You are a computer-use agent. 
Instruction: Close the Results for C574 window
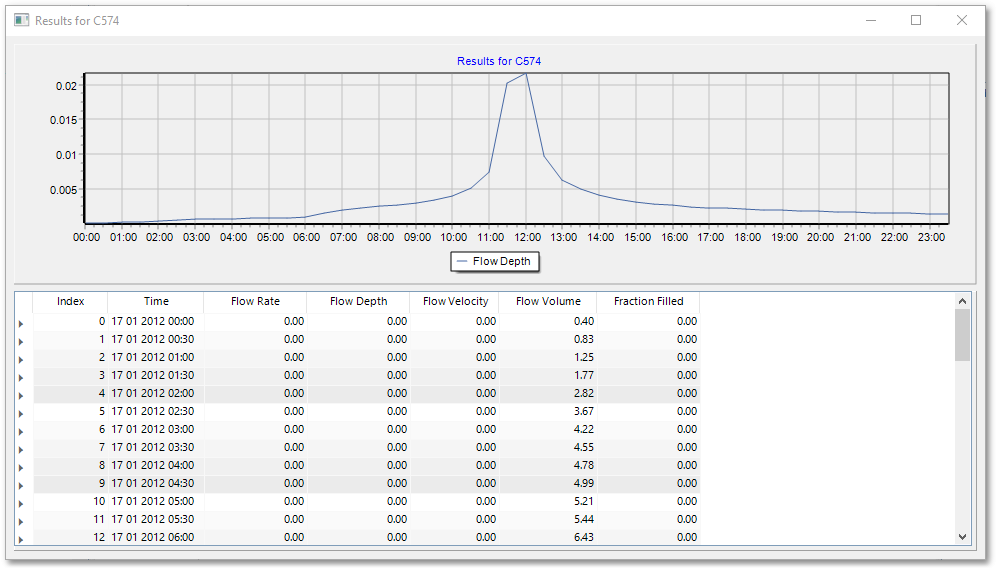(x=962, y=20)
